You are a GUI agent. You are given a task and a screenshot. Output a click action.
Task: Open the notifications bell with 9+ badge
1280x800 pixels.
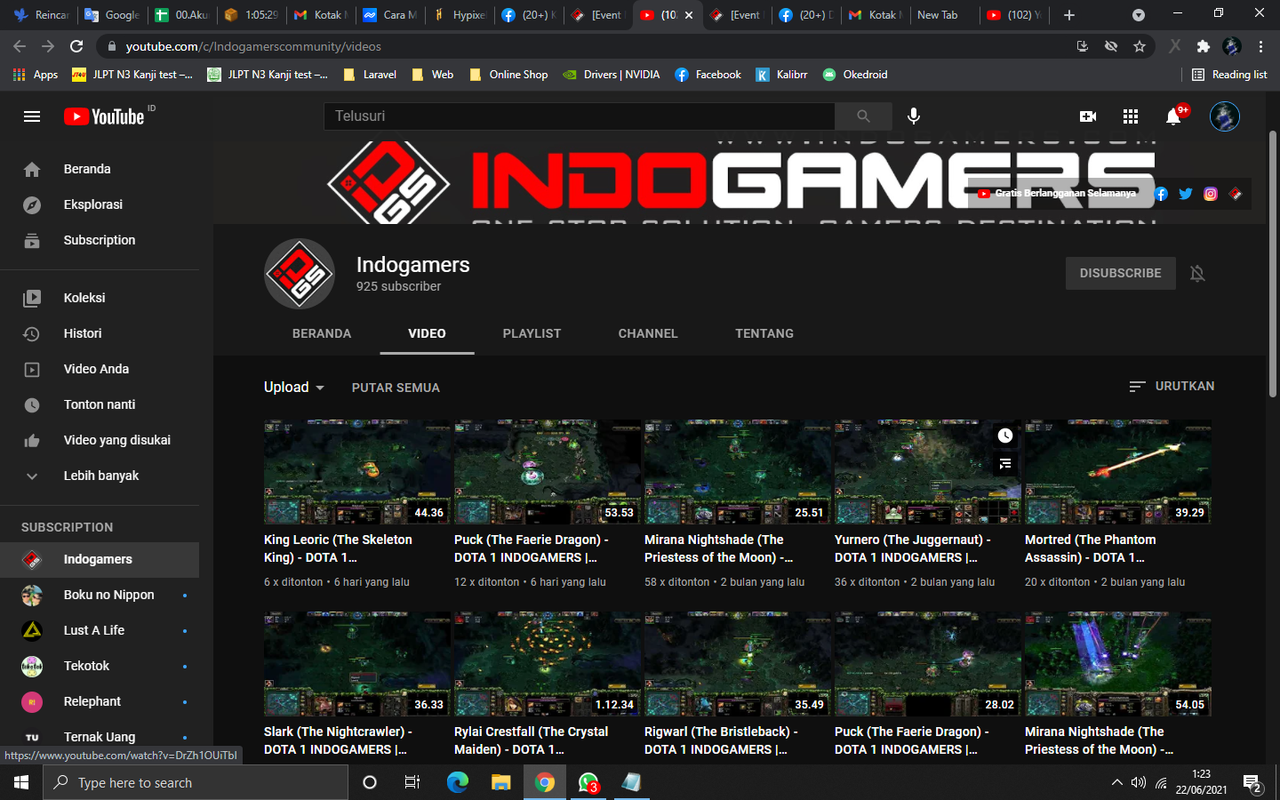(x=1175, y=116)
